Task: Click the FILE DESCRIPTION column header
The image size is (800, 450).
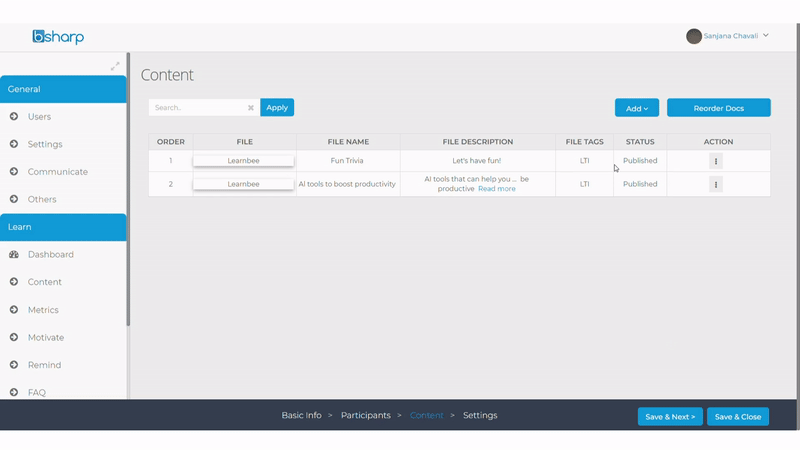Action: click(x=478, y=142)
